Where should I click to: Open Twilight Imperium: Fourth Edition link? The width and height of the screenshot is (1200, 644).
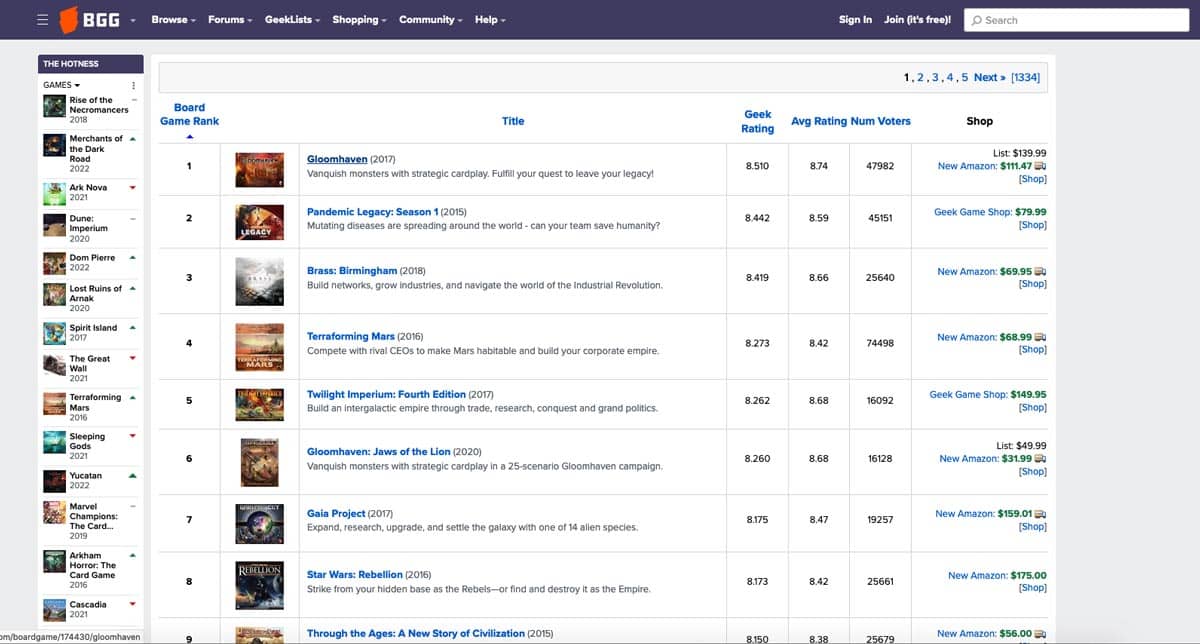(386, 395)
